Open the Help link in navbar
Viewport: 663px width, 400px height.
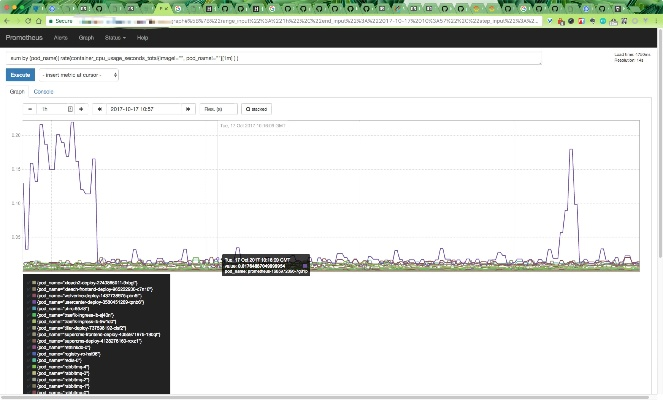[x=142, y=37]
